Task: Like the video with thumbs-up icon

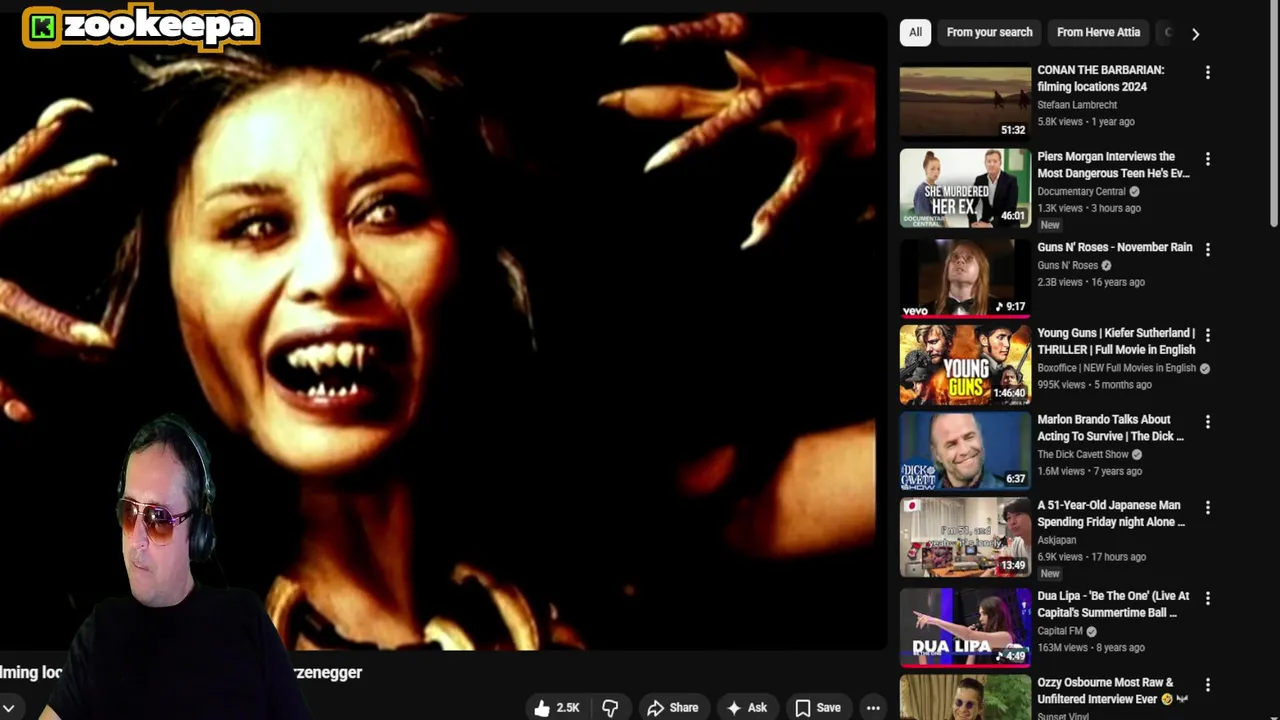Action: coord(543,708)
